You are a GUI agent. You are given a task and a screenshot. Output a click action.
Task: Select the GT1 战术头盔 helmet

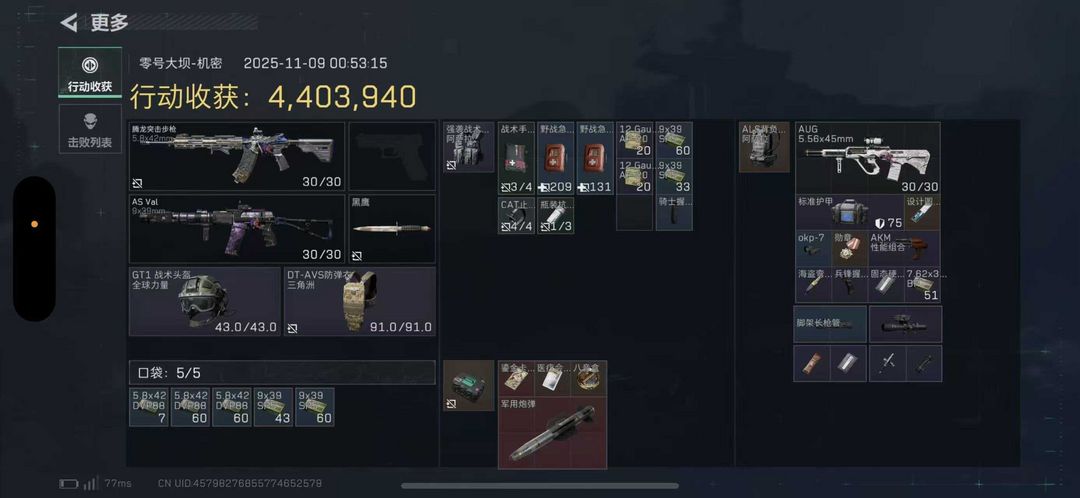pos(205,302)
